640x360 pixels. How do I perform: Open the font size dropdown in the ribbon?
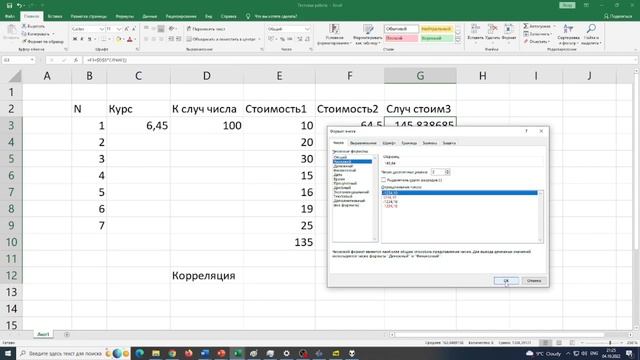[119, 29]
